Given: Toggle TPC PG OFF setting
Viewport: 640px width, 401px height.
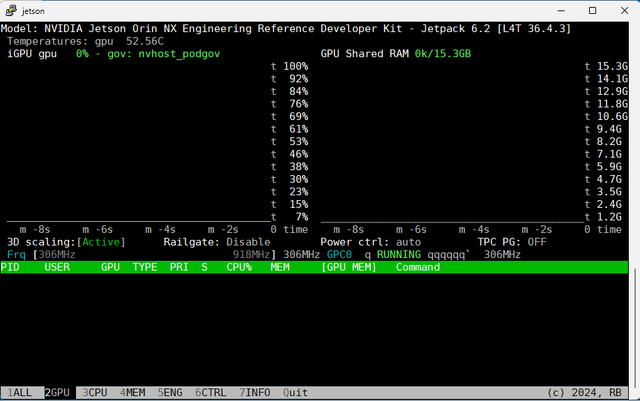Looking at the screenshot, I should [x=536, y=242].
